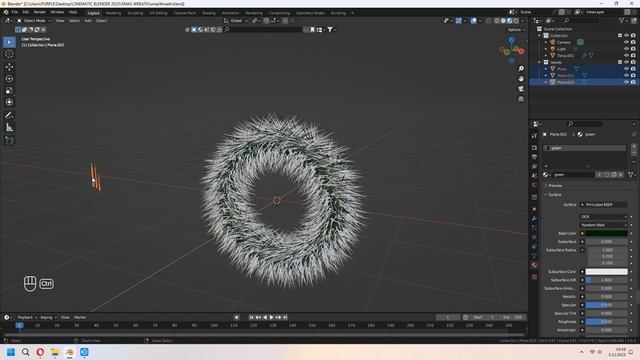This screenshot has width=640, height=360.
Task: Collapse the Surface panel
Action: [554, 195]
